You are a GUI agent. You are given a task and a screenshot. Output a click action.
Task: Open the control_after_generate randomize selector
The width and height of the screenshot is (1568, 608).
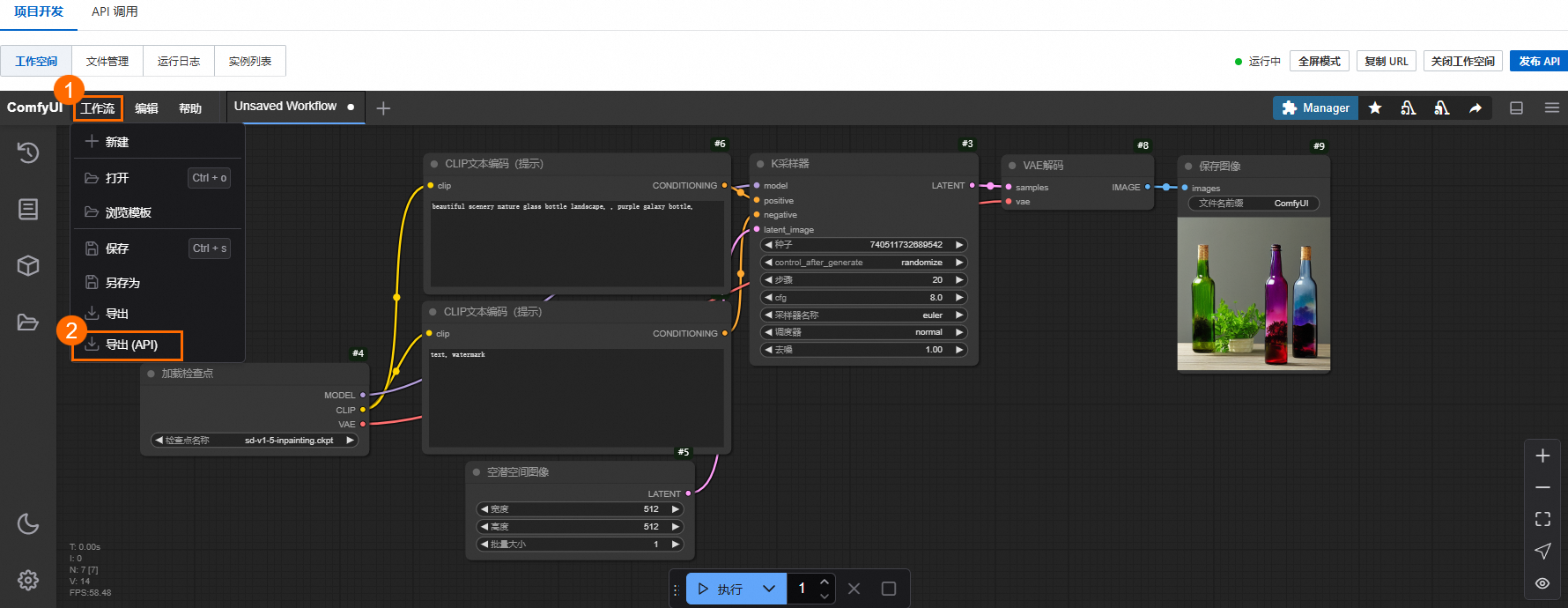(x=863, y=262)
